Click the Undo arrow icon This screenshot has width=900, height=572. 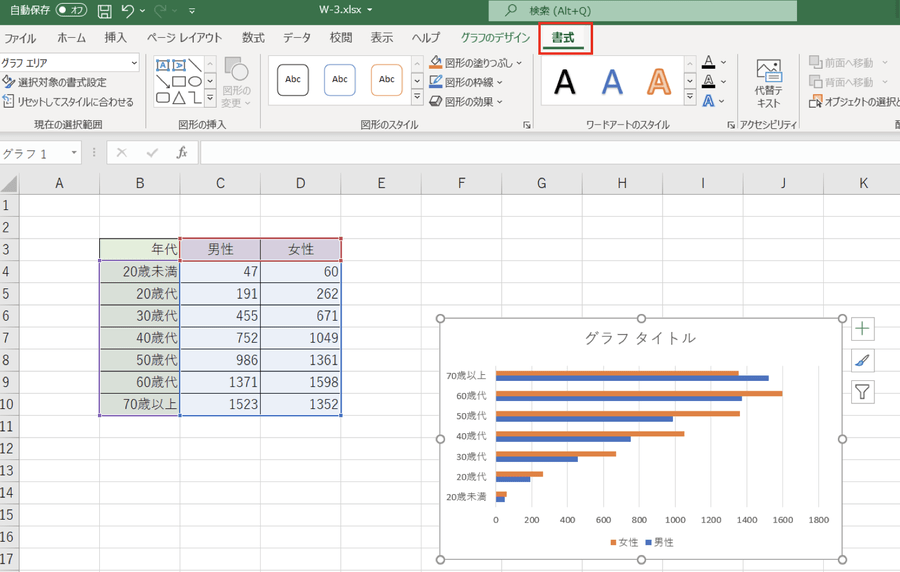coord(128,11)
